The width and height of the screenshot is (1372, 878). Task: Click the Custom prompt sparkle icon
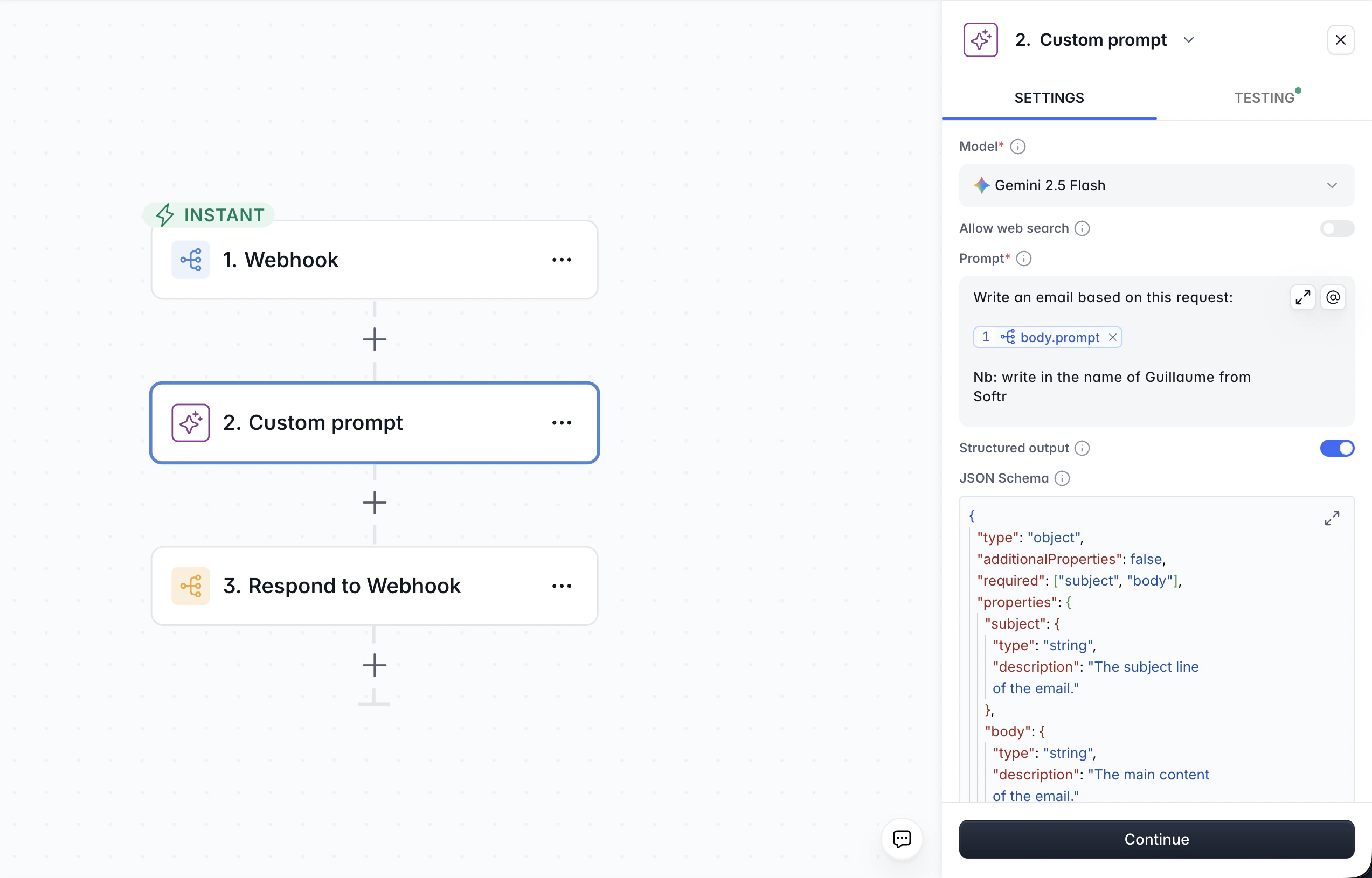click(190, 422)
